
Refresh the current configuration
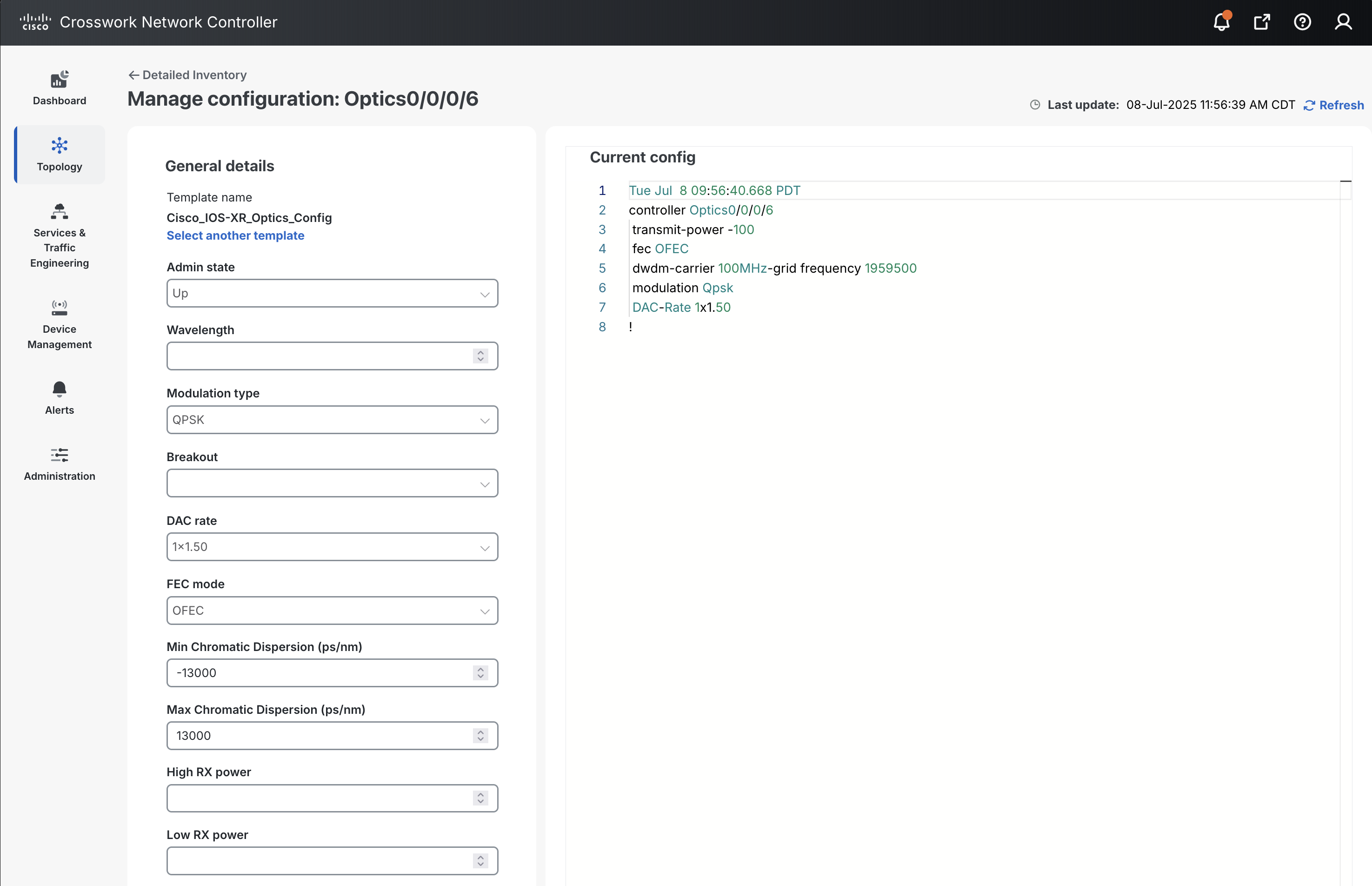(1333, 105)
